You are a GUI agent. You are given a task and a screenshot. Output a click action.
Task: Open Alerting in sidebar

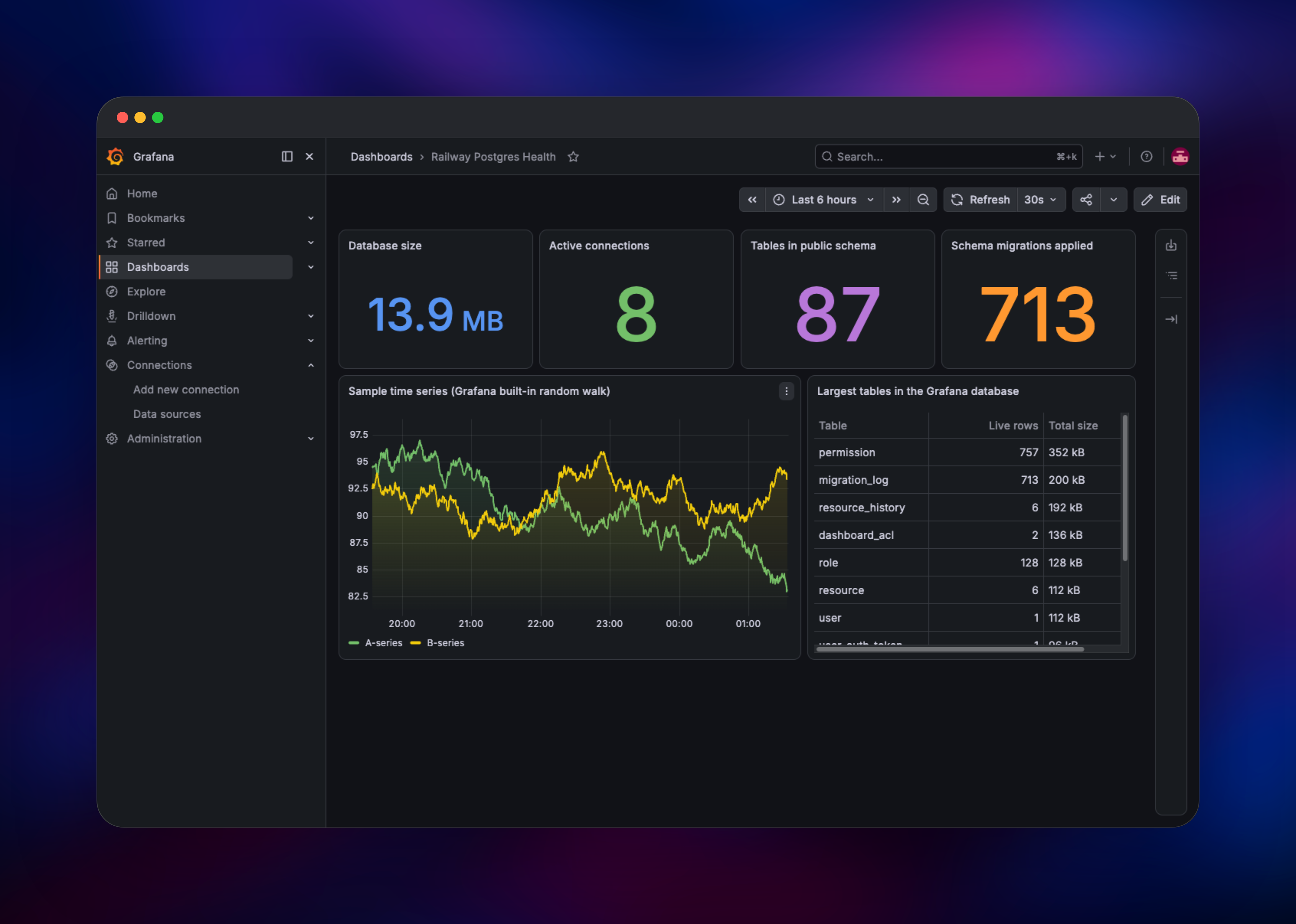coord(147,340)
